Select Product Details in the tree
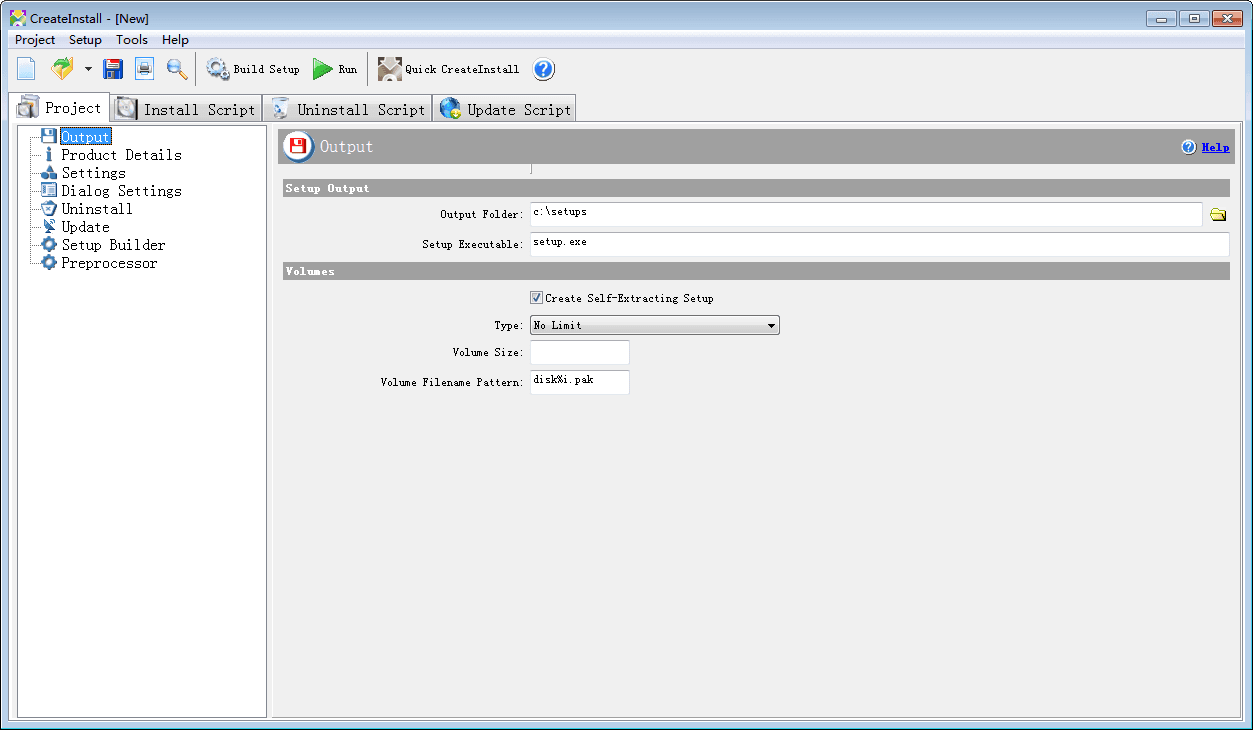Viewport: 1253px width, 730px height. [121, 155]
